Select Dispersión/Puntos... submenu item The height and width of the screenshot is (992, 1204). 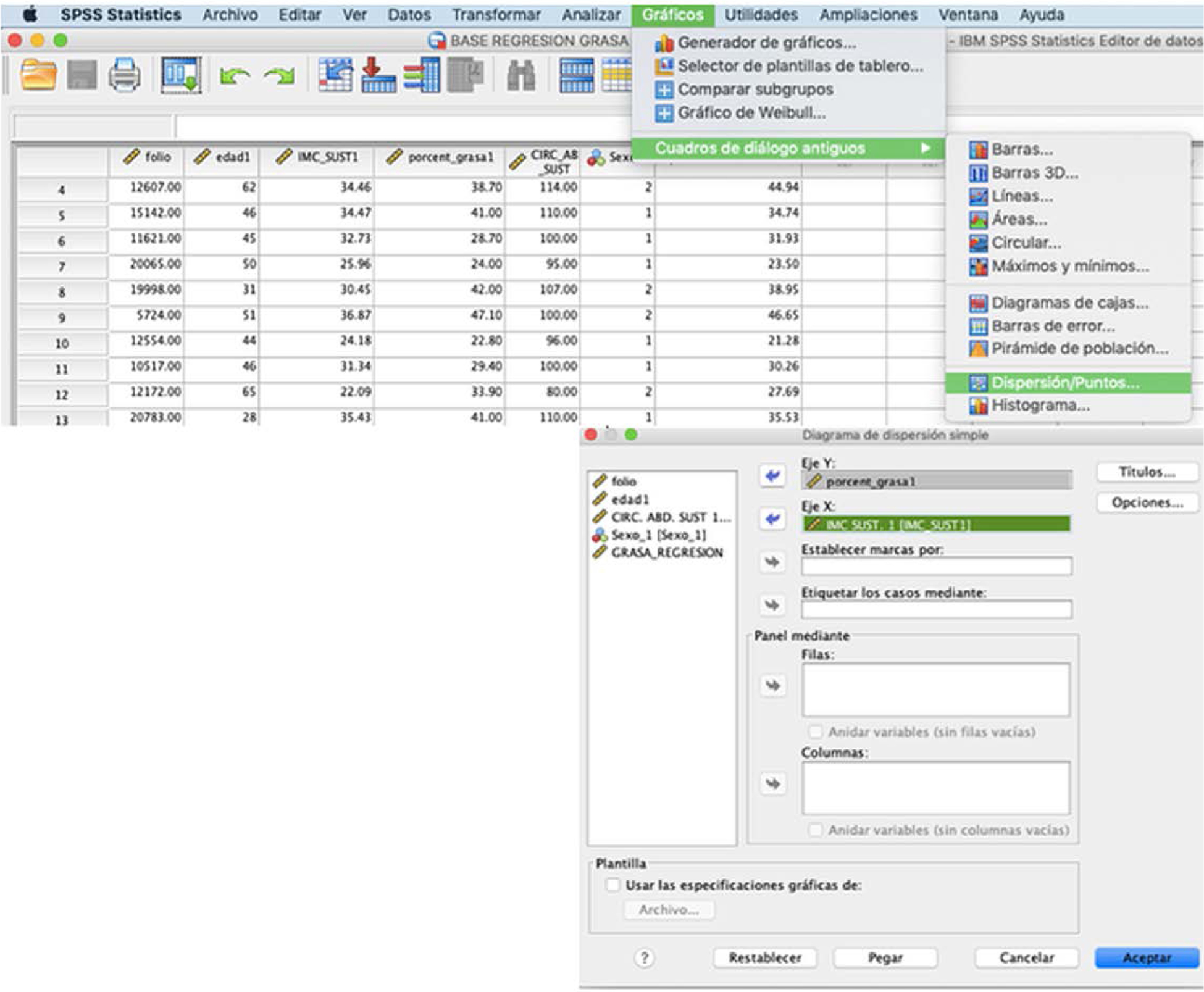1068,383
